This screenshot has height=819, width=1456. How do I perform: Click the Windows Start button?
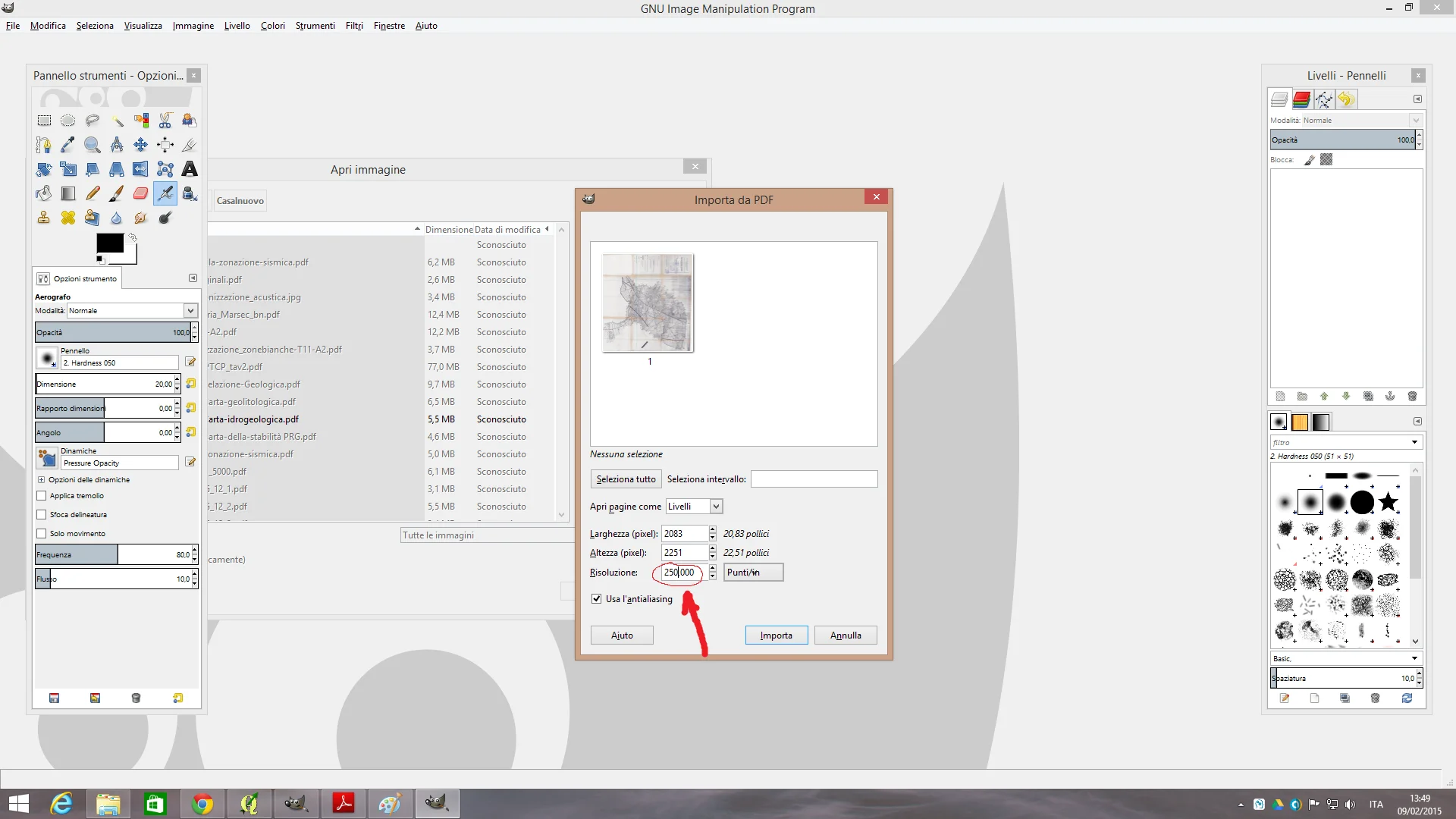[18, 803]
